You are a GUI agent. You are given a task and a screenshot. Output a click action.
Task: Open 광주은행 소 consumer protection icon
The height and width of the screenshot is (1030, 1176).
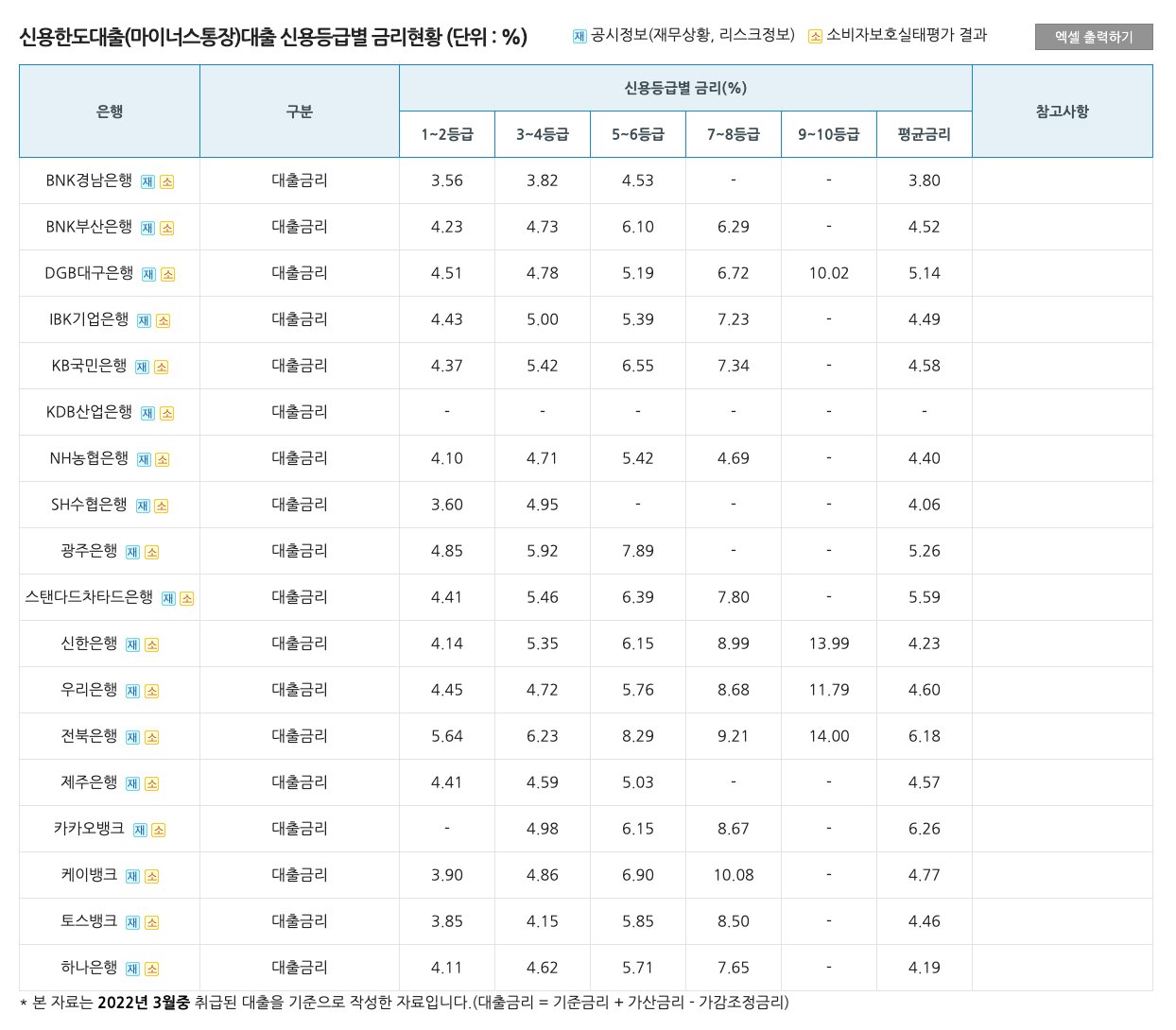pos(151,553)
